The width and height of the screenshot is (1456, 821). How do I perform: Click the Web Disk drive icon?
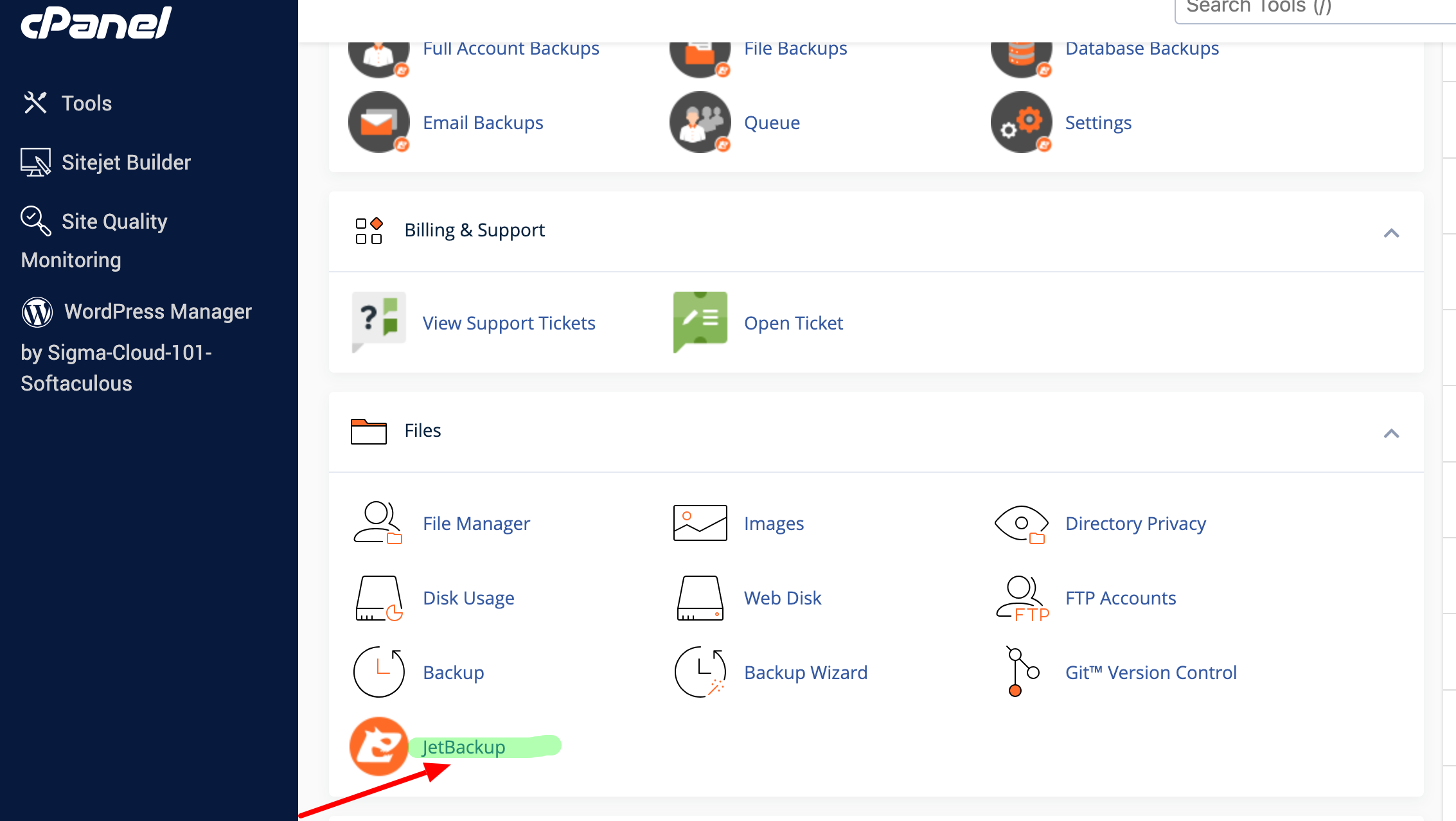click(x=700, y=598)
